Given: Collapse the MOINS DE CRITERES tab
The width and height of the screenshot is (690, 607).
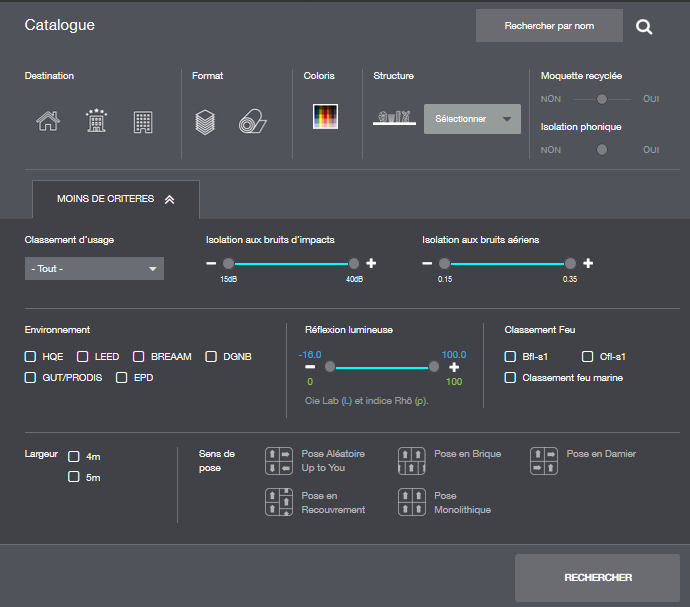Looking at the screenshot, I should coord(116,199).
